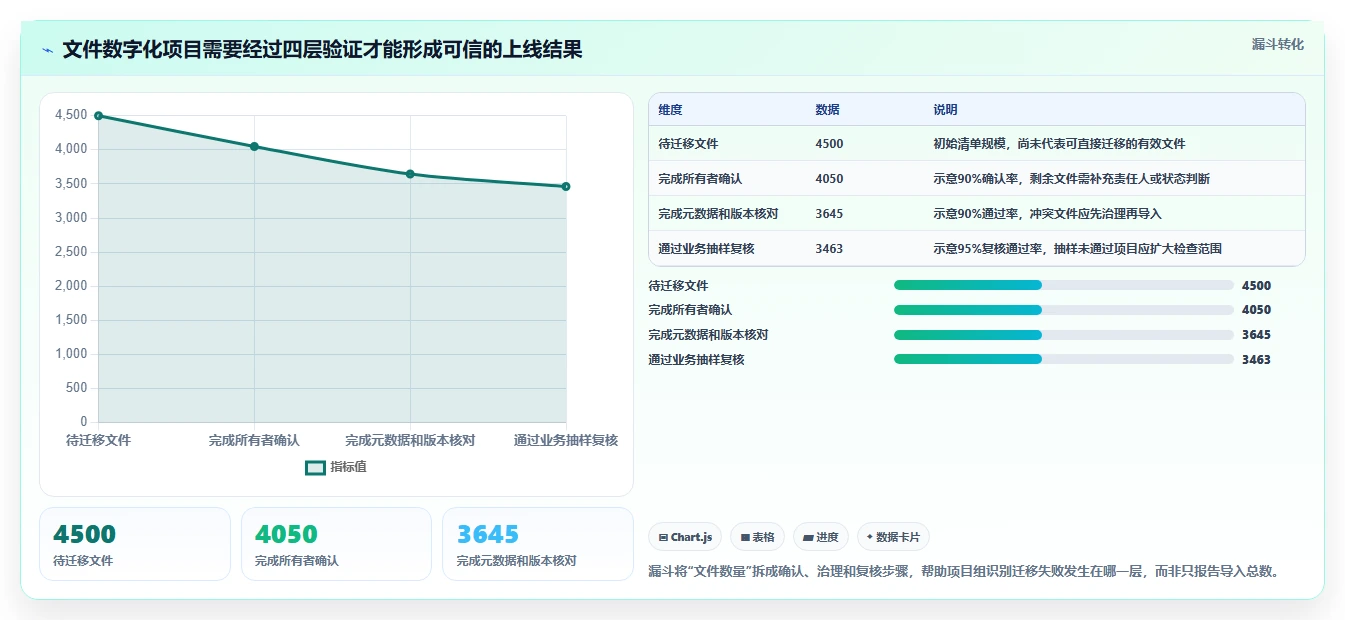Click the 数据 column header
Screen dimensions: 1345x620
click(827, 110)
